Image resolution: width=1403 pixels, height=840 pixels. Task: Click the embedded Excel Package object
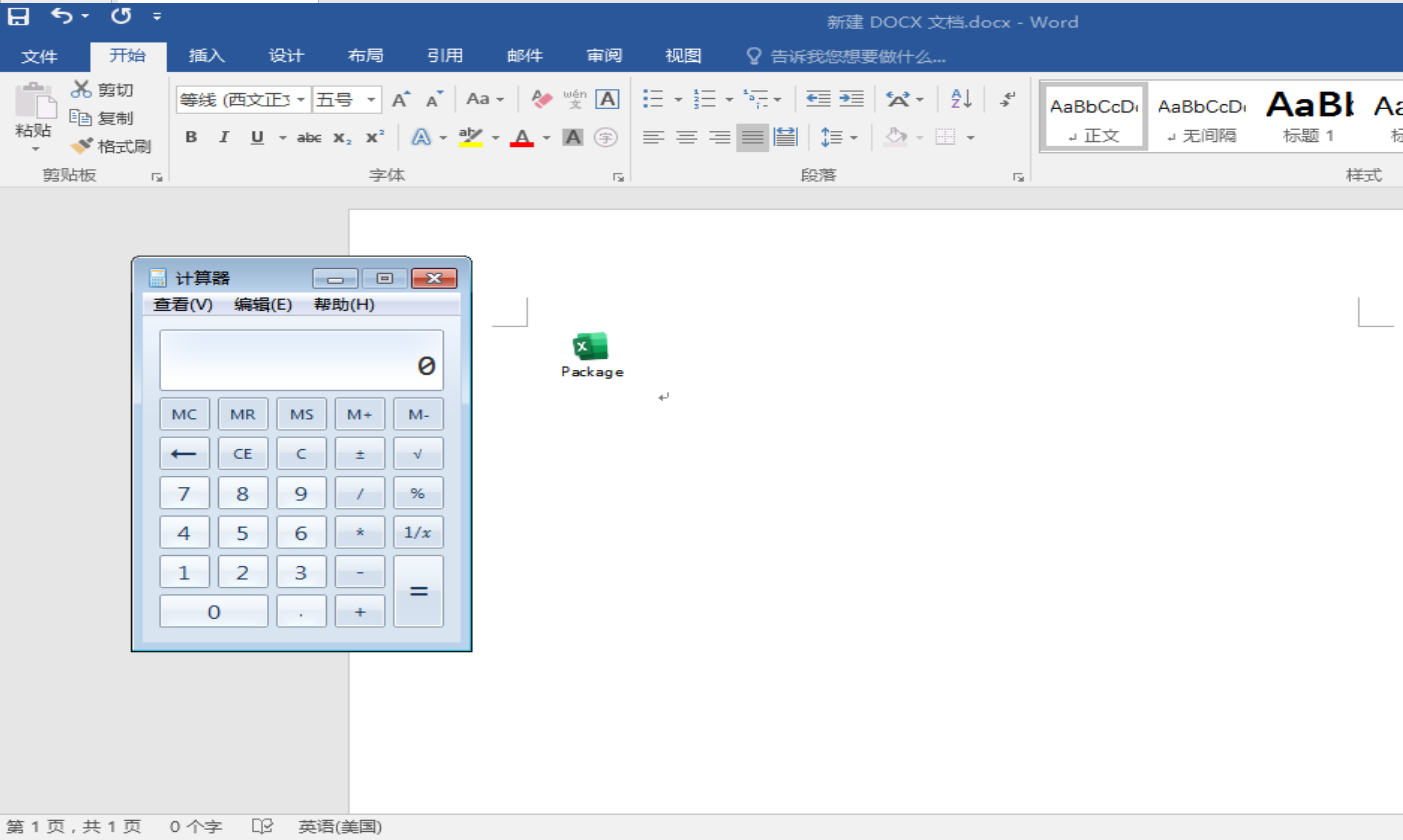point(591,355)
